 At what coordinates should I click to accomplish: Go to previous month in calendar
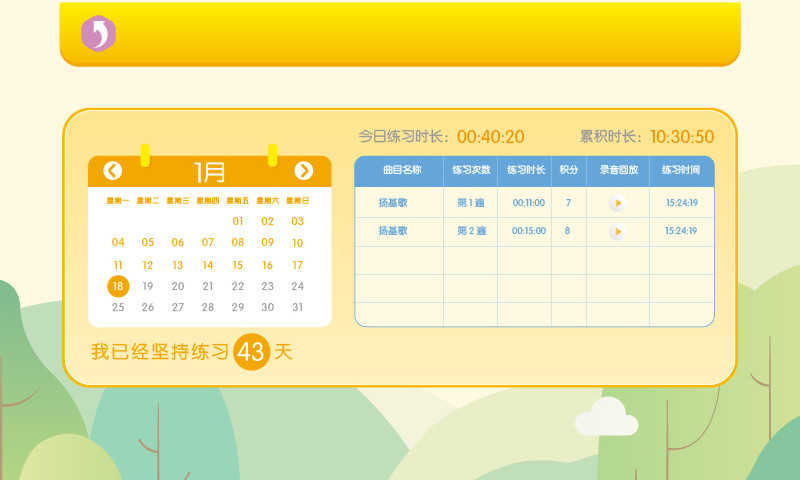tap(113, 171)
